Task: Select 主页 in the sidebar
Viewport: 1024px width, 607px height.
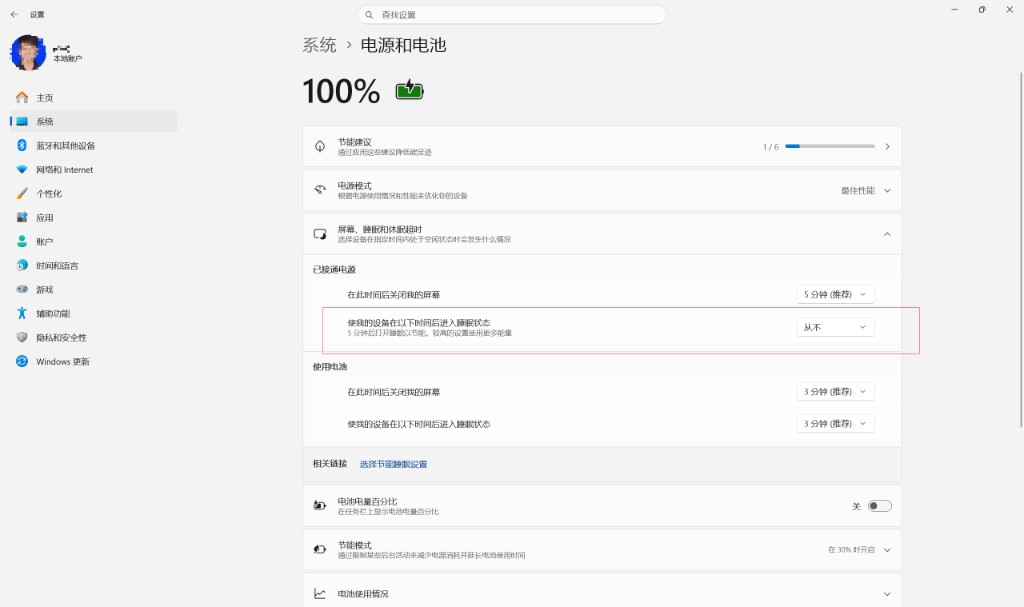Action: 94,97
